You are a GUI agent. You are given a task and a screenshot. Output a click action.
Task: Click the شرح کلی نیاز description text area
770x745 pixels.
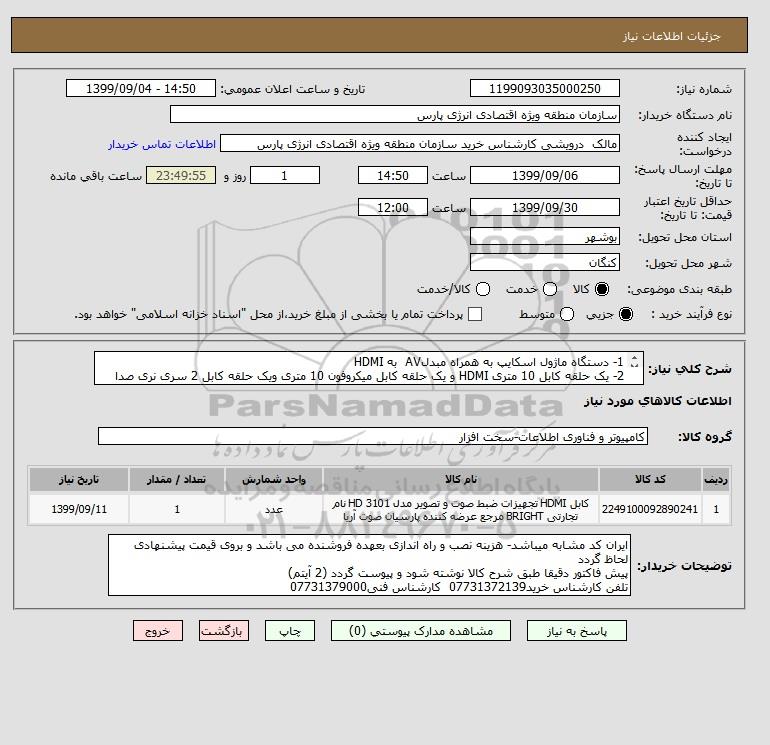pyautogui.click(x=369, y=368)
